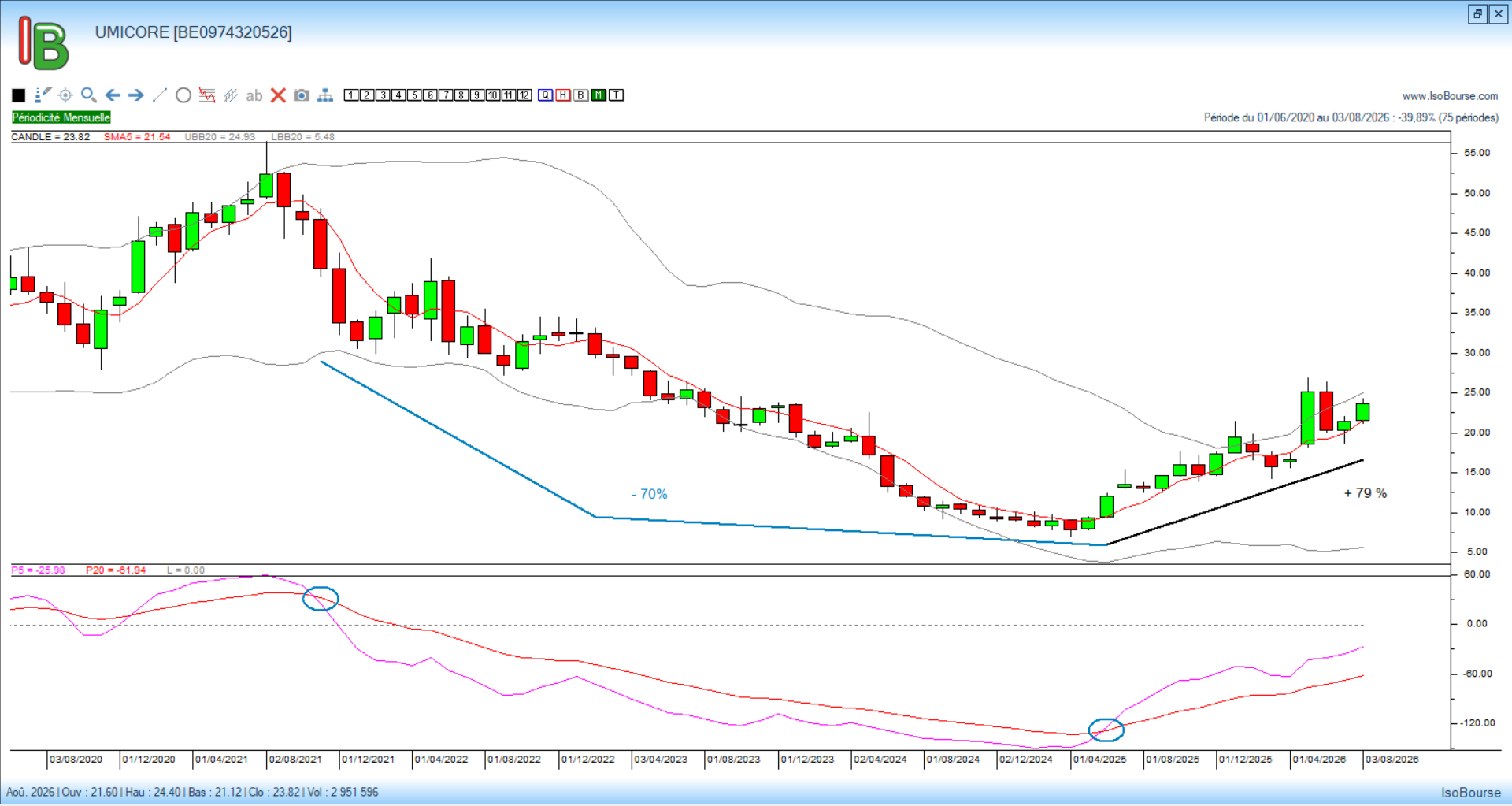The image size is (1512, 806).
Task: Take a chart snapshot with camera icon
Action: [x=302, y=95]
